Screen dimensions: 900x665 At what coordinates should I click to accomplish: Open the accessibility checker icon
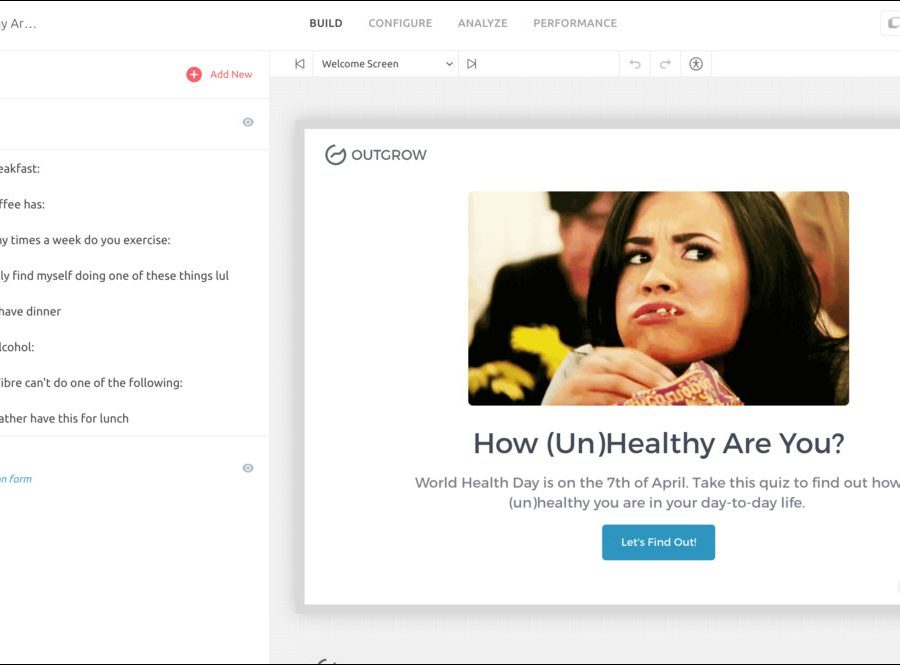click(696, 64)
